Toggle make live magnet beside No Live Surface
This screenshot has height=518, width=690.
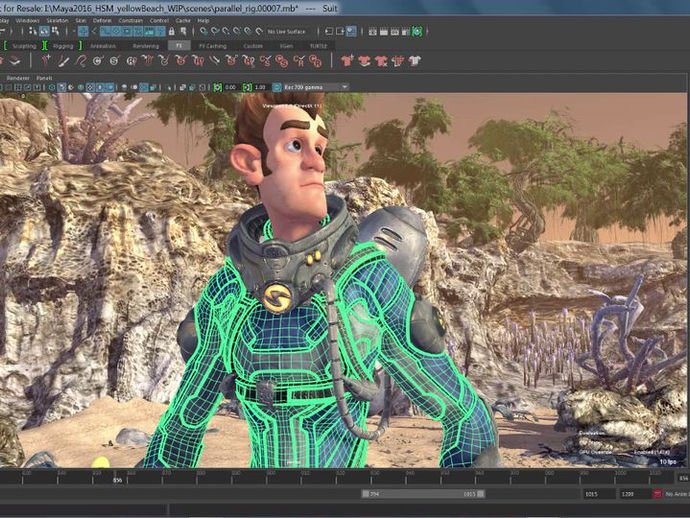259,31
